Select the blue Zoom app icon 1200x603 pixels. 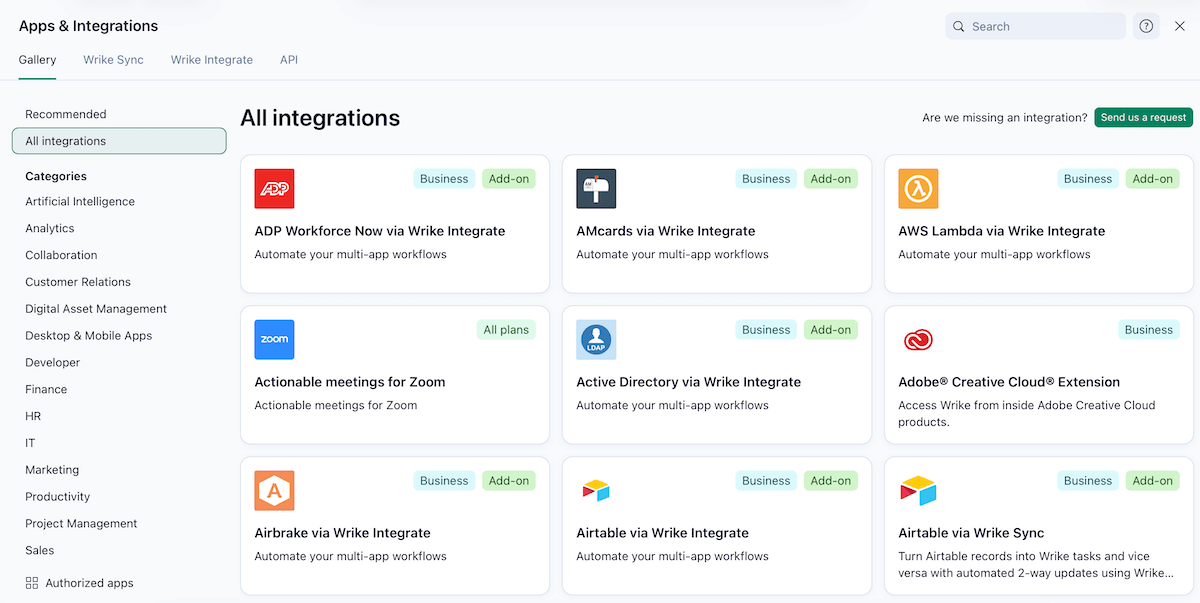pos(274,339)
